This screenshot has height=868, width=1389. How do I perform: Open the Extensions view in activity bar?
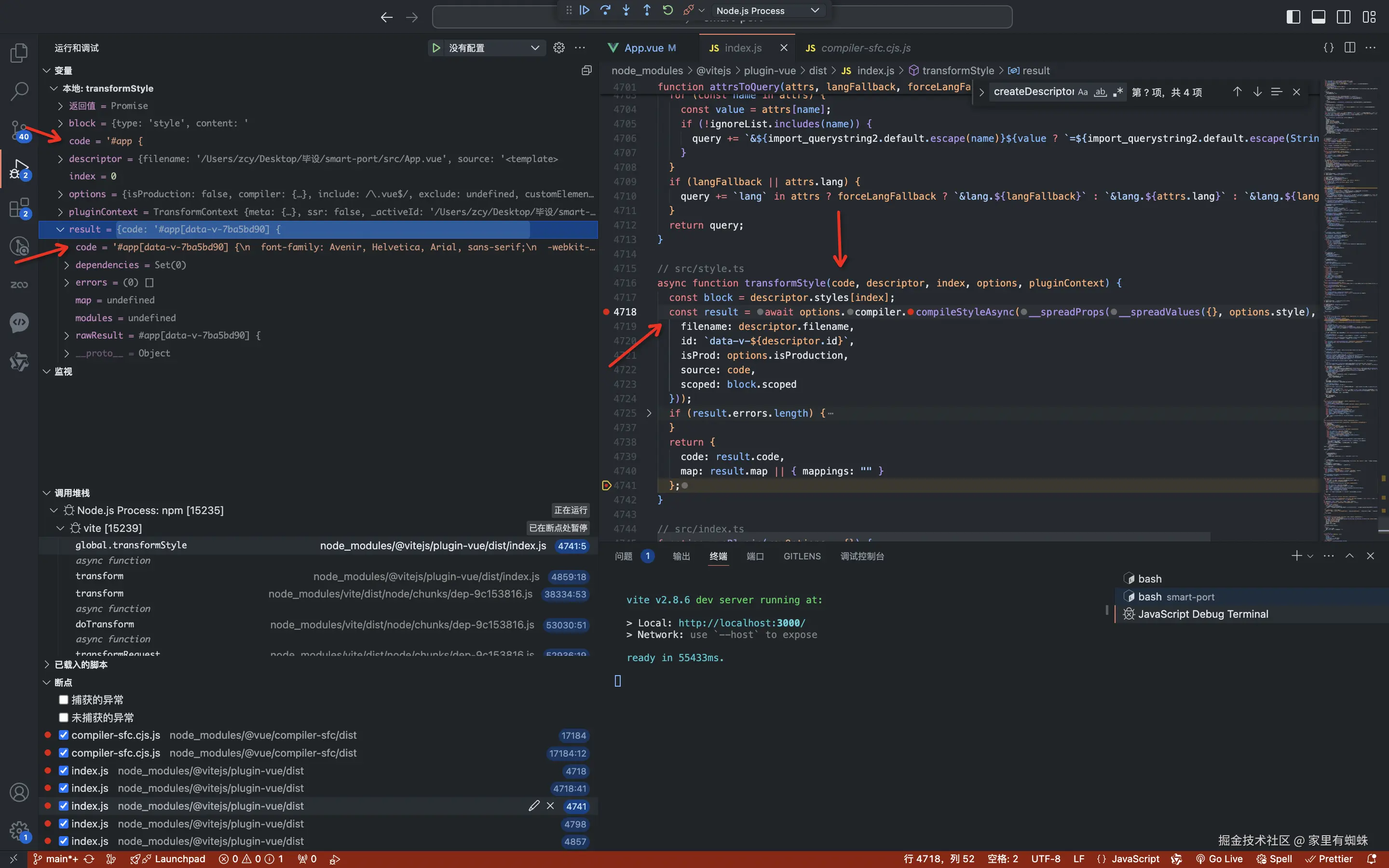pyautogui.click(x=19, y=208)
